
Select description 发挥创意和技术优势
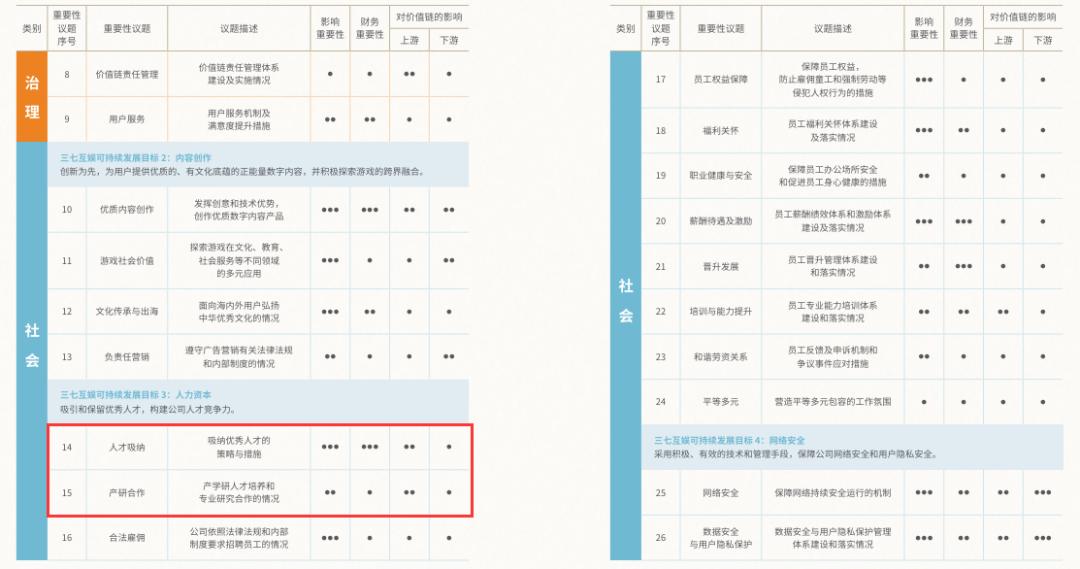[x=239, y=209]
